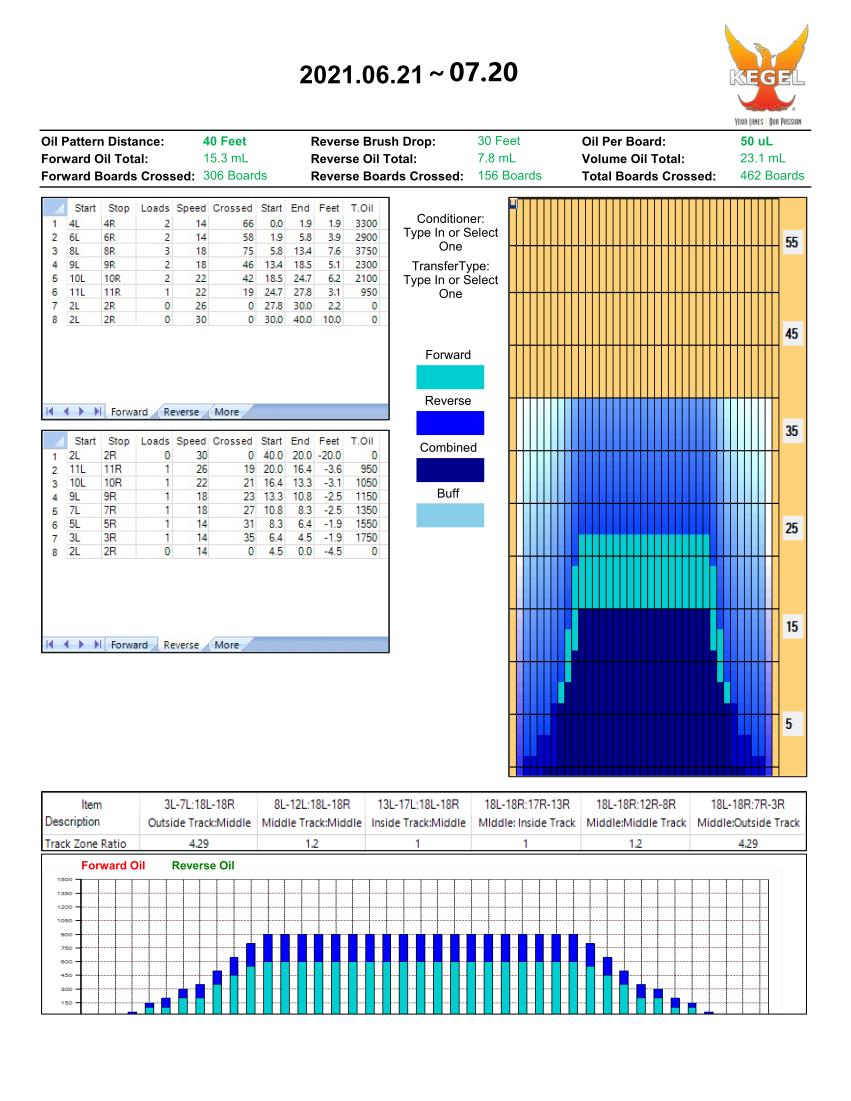Viewport: 851px width, 1101px height.
Task: Select the T.Oil cell showing 1750
Action: pos(366,538)
